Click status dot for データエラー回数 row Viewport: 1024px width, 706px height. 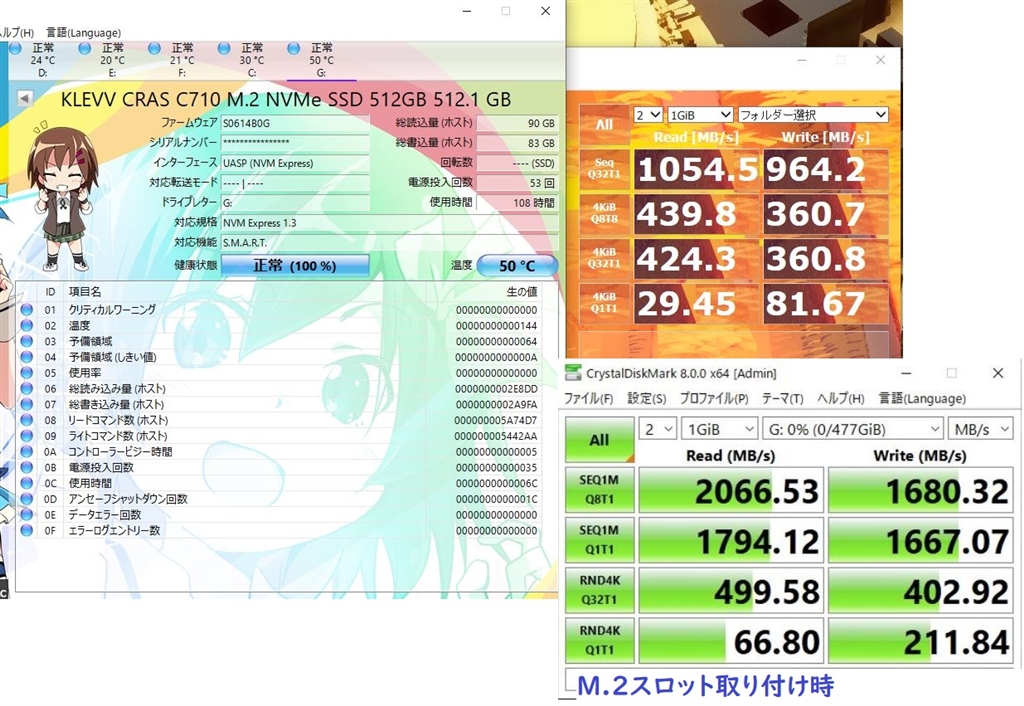(27, 514)
